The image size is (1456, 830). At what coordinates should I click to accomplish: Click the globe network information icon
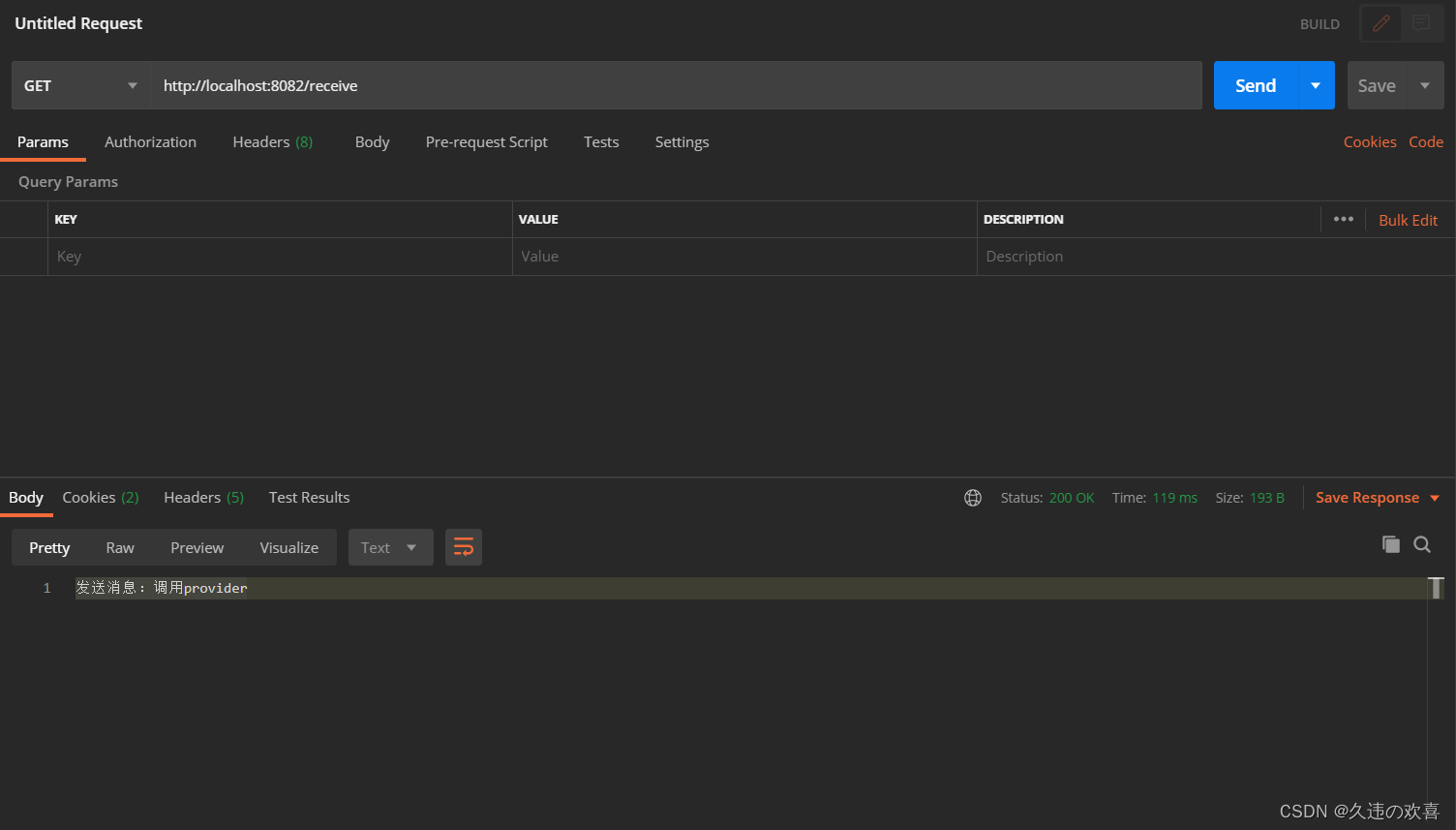[x=973, y=498]
